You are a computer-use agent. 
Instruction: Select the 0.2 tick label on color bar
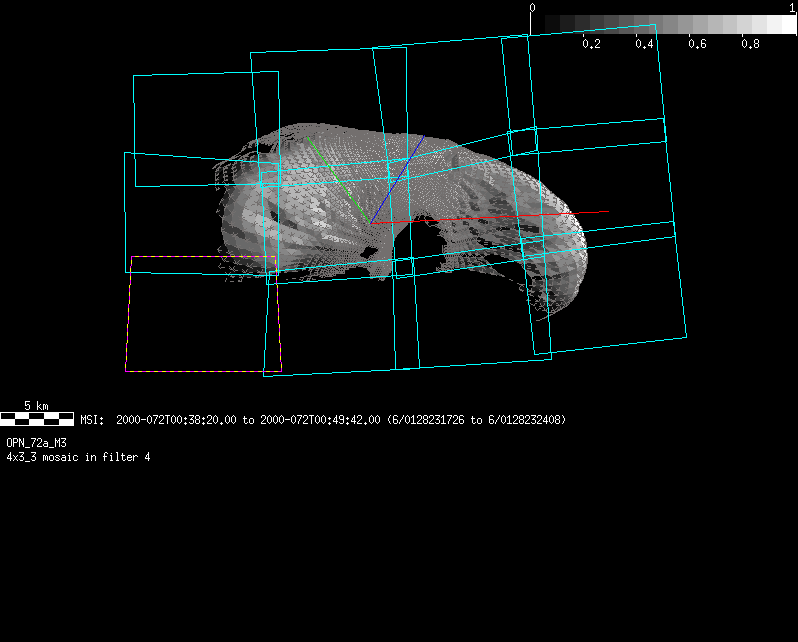tap(591, 44)
